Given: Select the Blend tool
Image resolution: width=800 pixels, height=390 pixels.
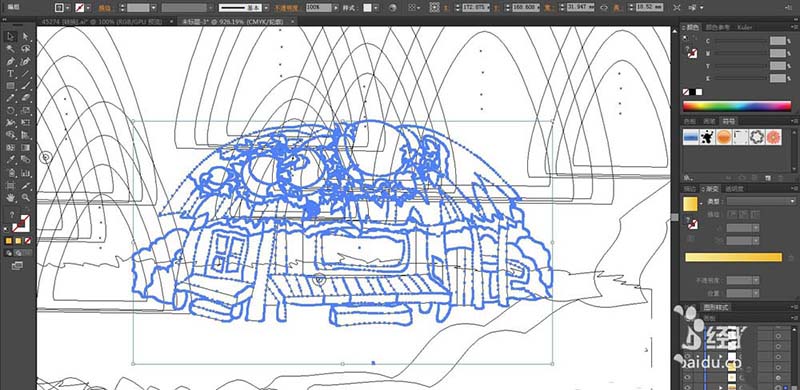Looking at the screenshot, I should click(26, 160).
